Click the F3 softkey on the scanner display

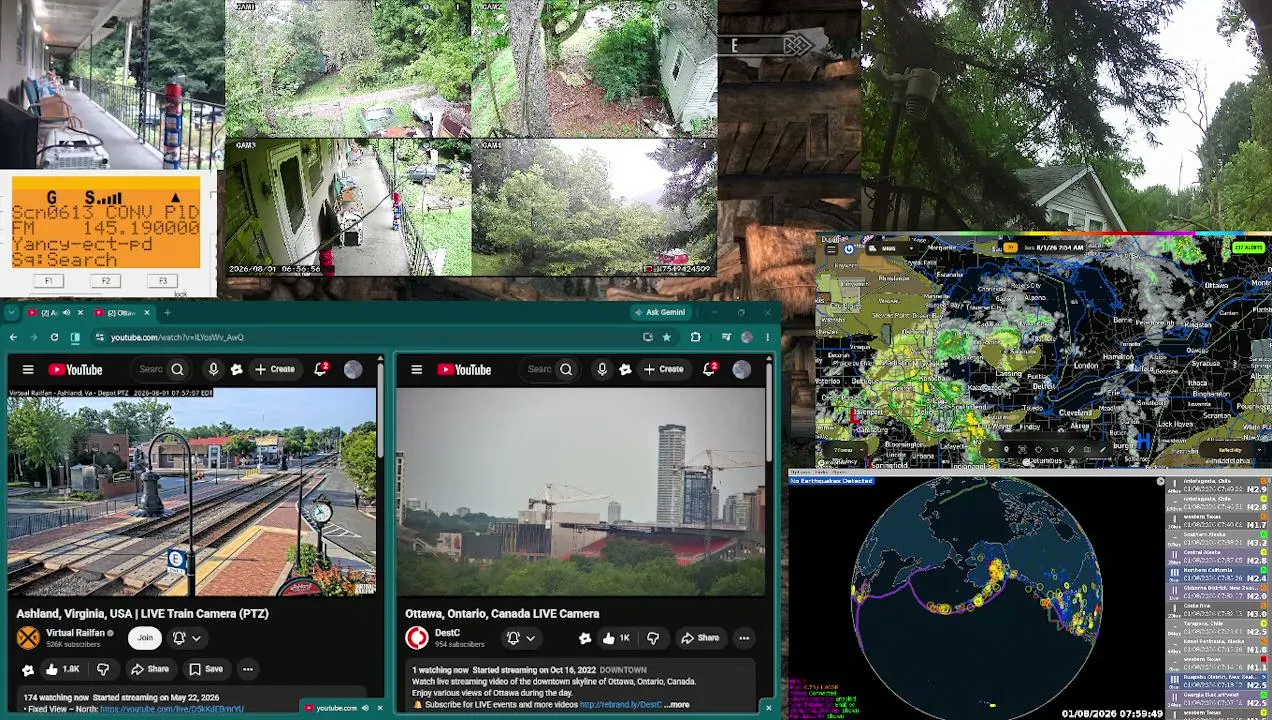pos(163,281)
